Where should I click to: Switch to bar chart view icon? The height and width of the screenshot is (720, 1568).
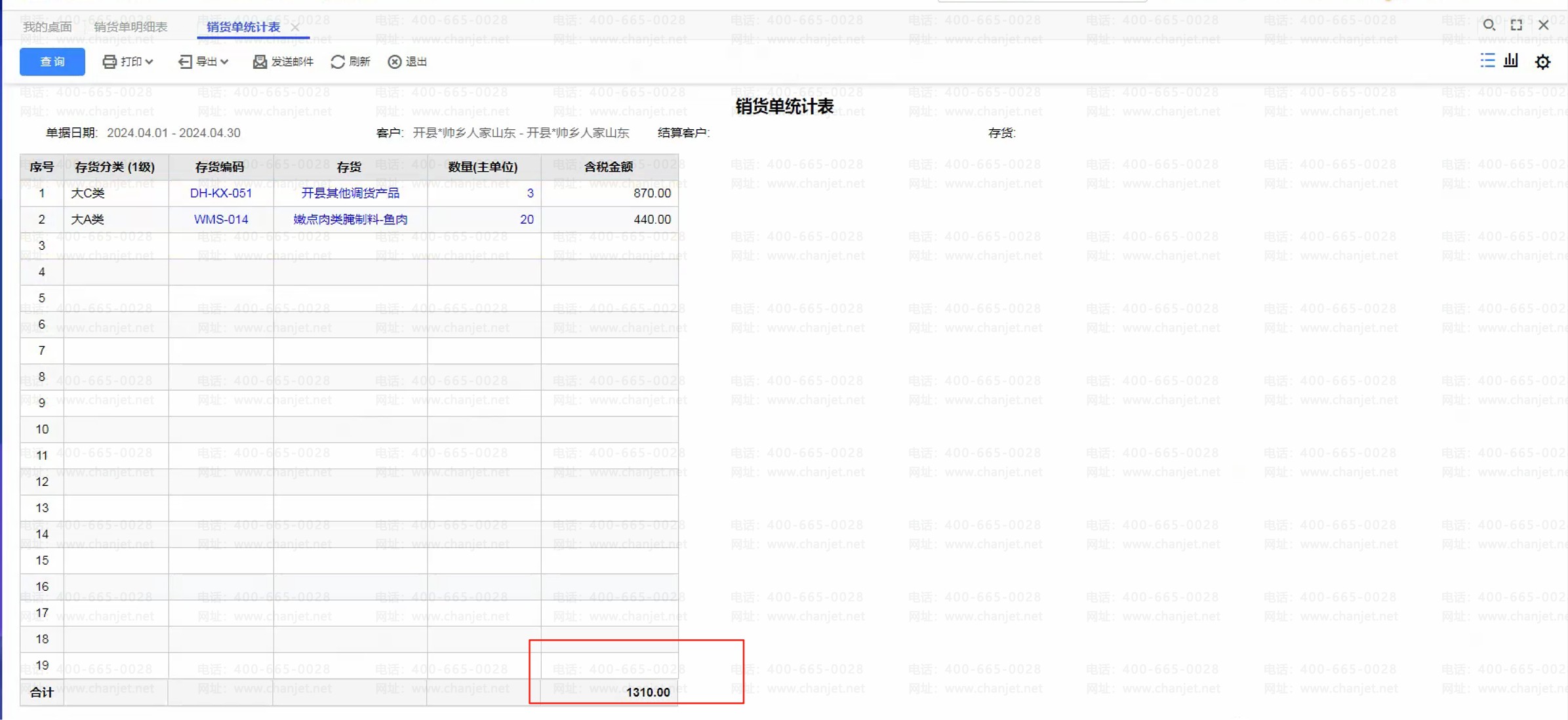1511,61
